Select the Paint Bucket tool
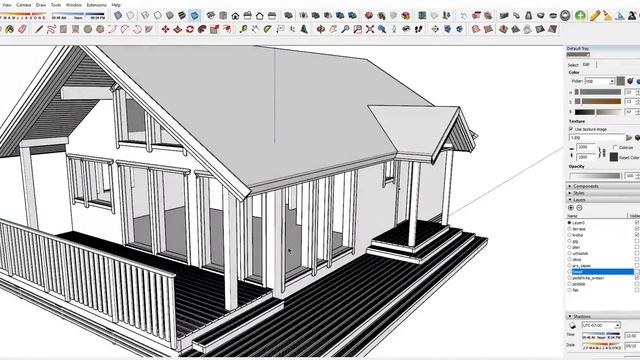The image size is (640, 360). click(x=9, y=29)
